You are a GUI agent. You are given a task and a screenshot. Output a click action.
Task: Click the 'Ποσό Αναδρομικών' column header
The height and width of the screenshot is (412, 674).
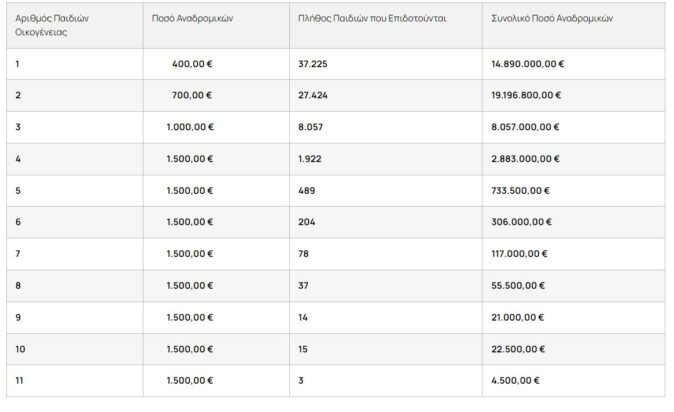click(x=192, y=18)
